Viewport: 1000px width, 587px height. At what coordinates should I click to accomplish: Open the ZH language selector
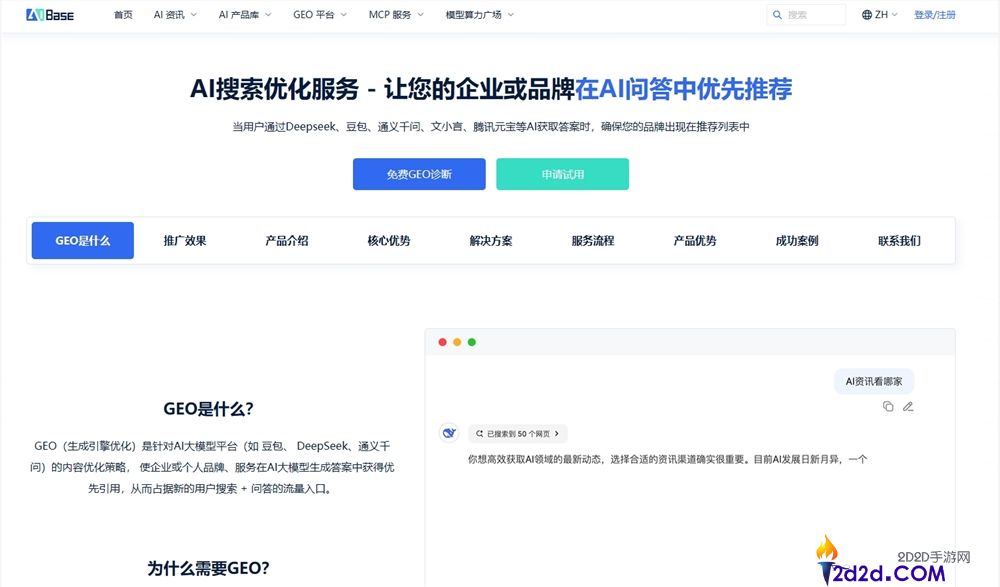point(879,15)
